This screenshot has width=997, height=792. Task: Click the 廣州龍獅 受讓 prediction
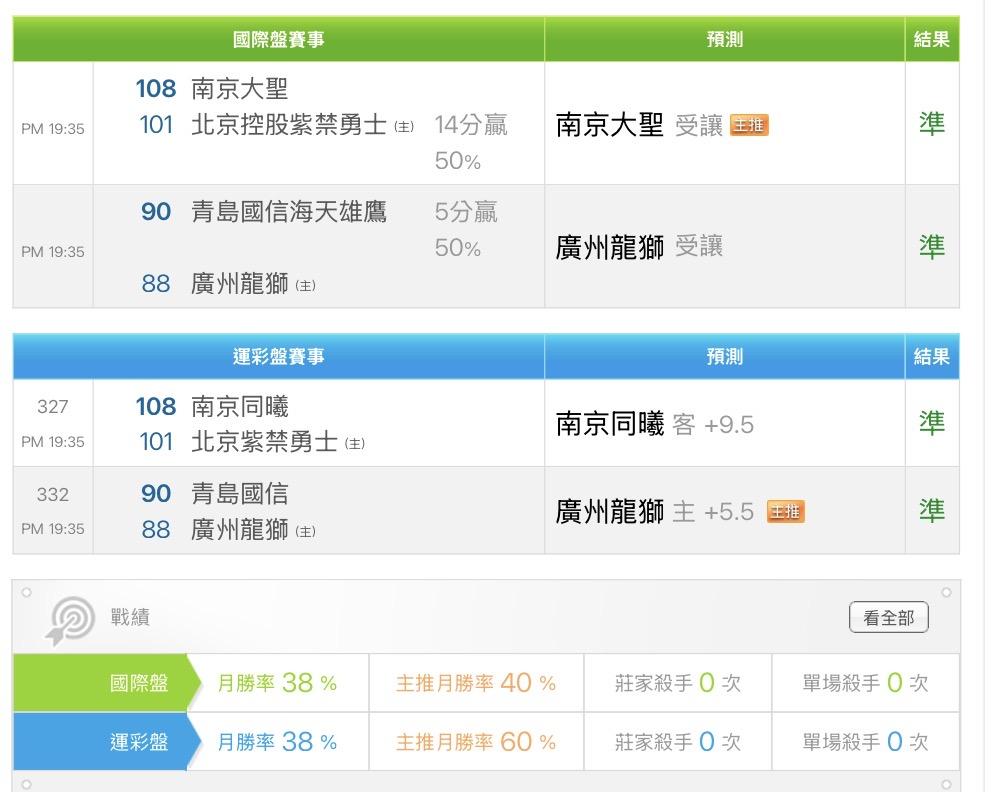click(639, 247)
